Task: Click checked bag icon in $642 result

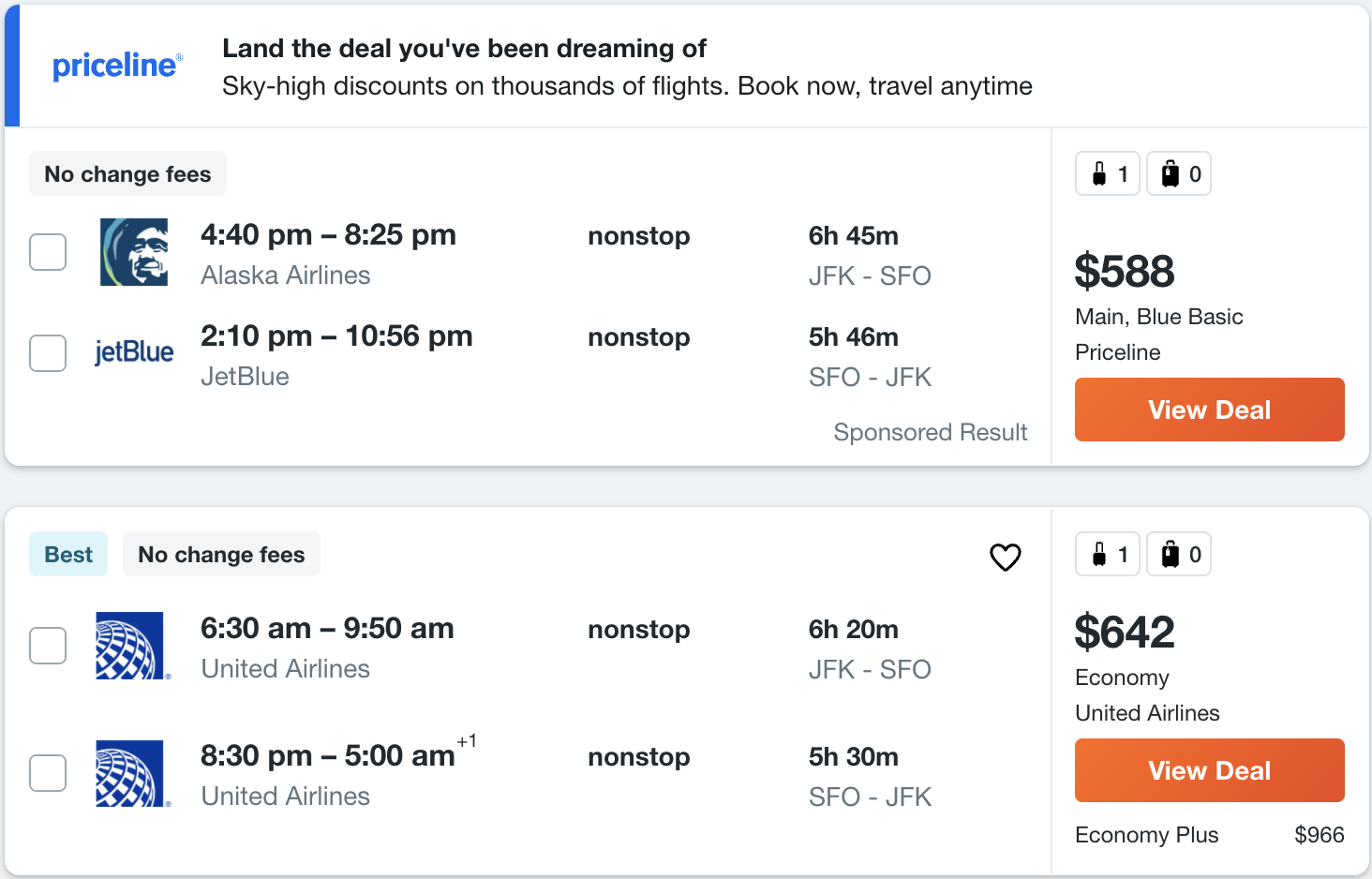Action: point(1171,555)
